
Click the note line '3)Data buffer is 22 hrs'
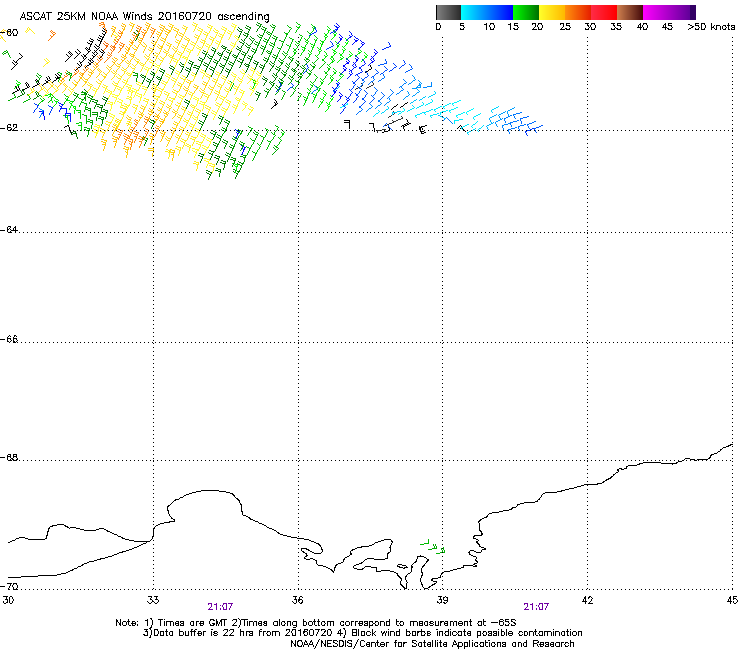point(362,633)
